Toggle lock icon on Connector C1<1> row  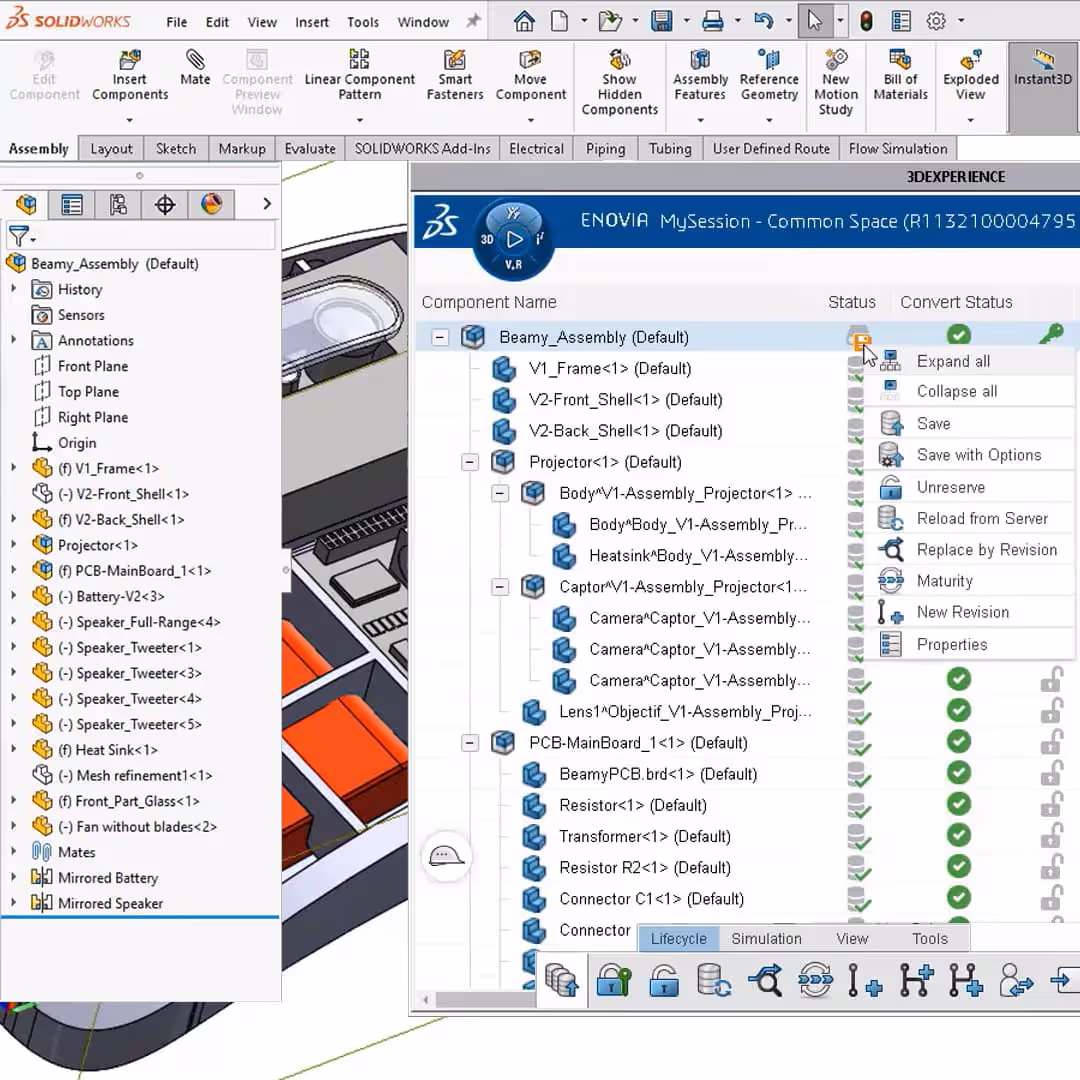click(x=1051, y=897)
